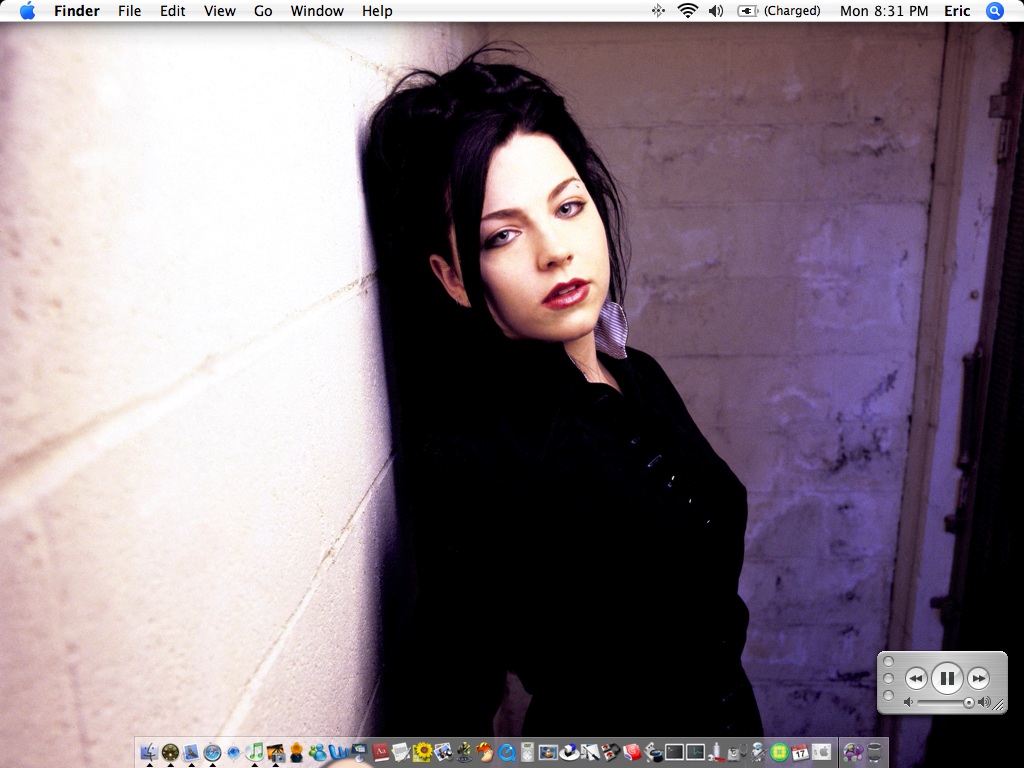
Task: Open the purple grapes icon in Dock
Action: coord(853,752)
